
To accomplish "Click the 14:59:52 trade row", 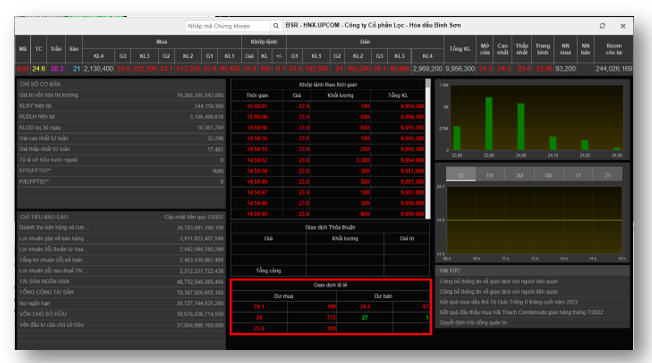I will click(328, 160).
